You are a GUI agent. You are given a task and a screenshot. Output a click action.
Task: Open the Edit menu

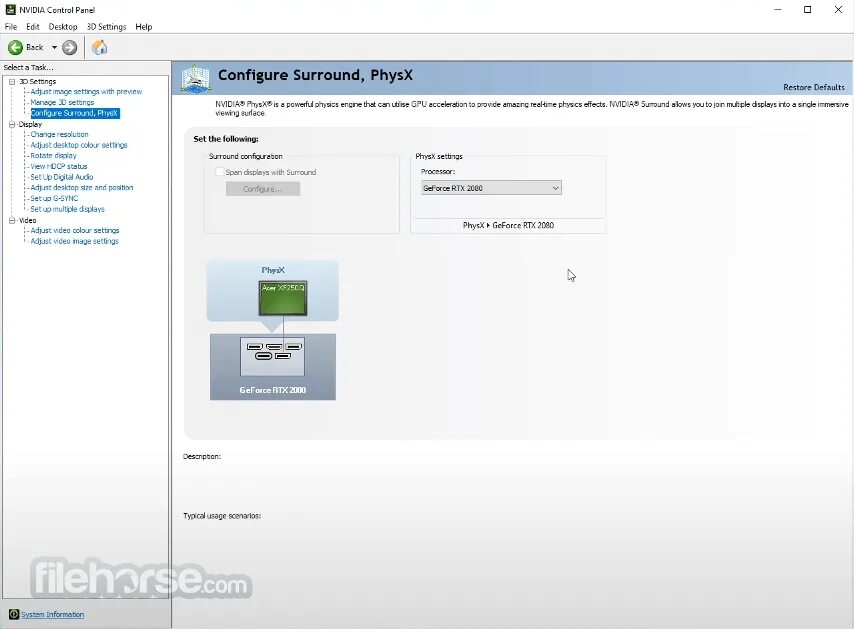(33, 27)
